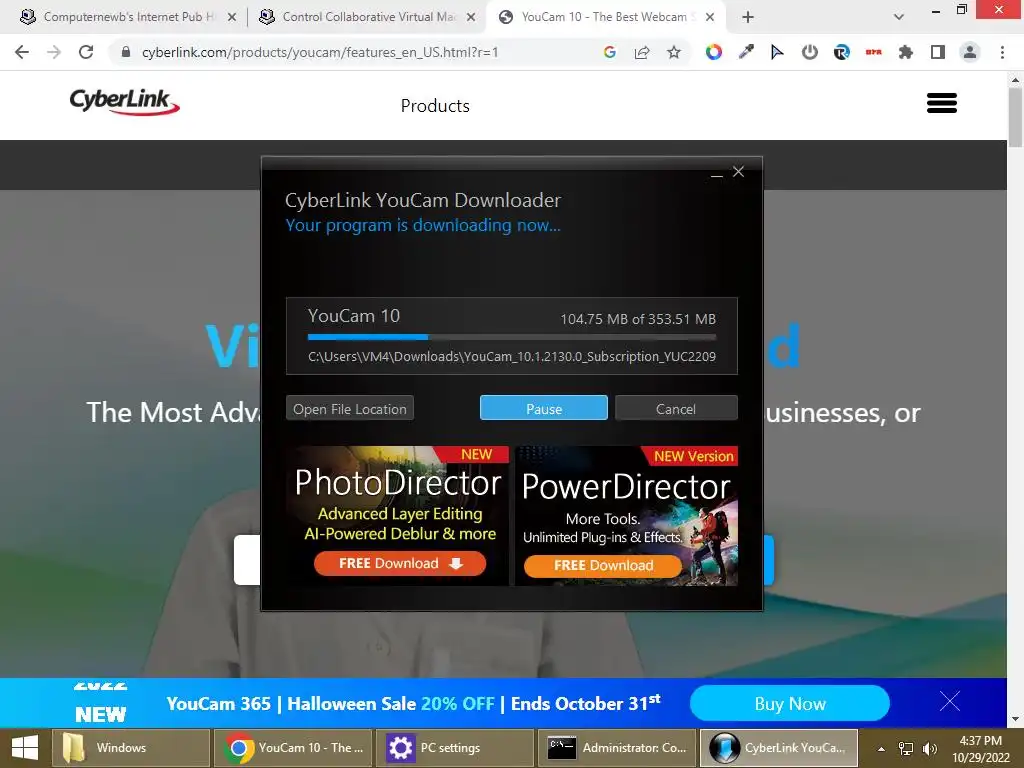This screenshot has height=768, width=1024.
Task: Click Buy Now in sale banner
Action: pyautogui.click(x=790, y=703)
